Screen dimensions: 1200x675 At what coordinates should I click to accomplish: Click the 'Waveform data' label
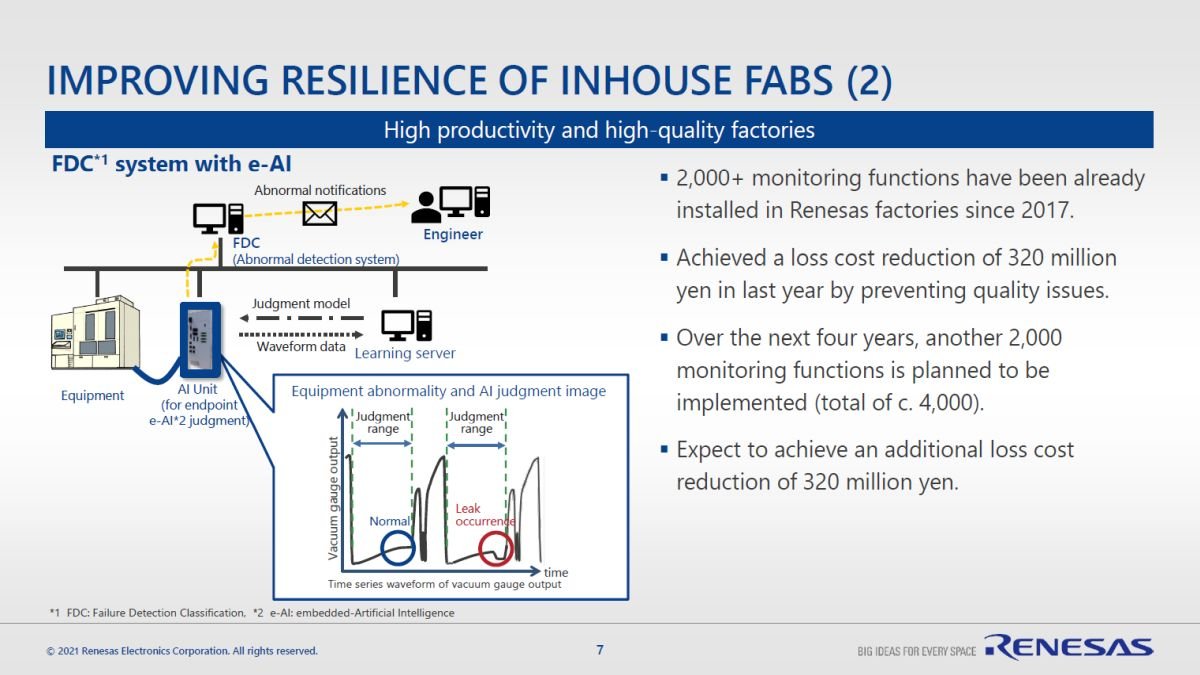(301, 346)
